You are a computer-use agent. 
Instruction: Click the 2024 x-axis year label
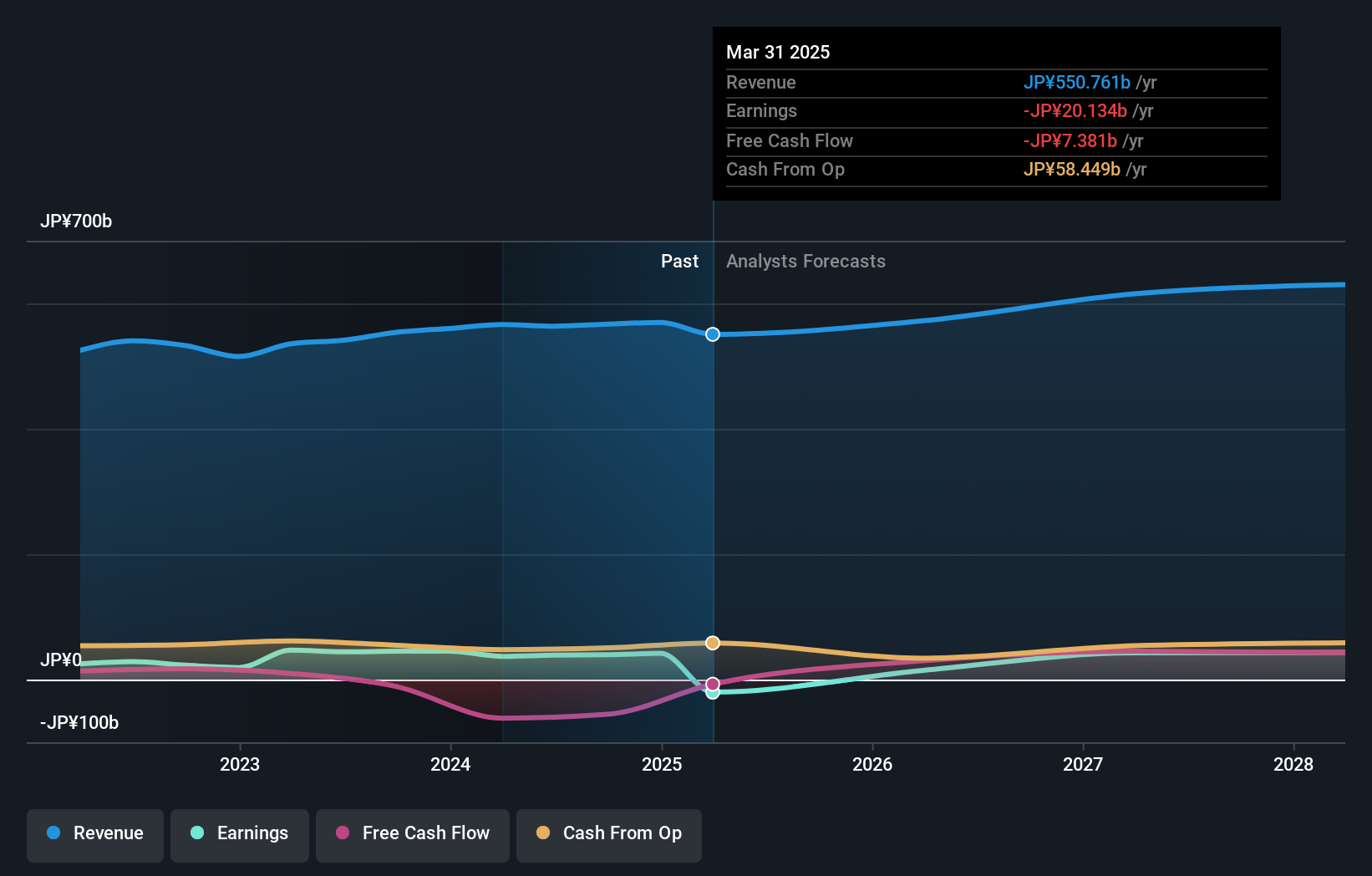pos(450,764)
